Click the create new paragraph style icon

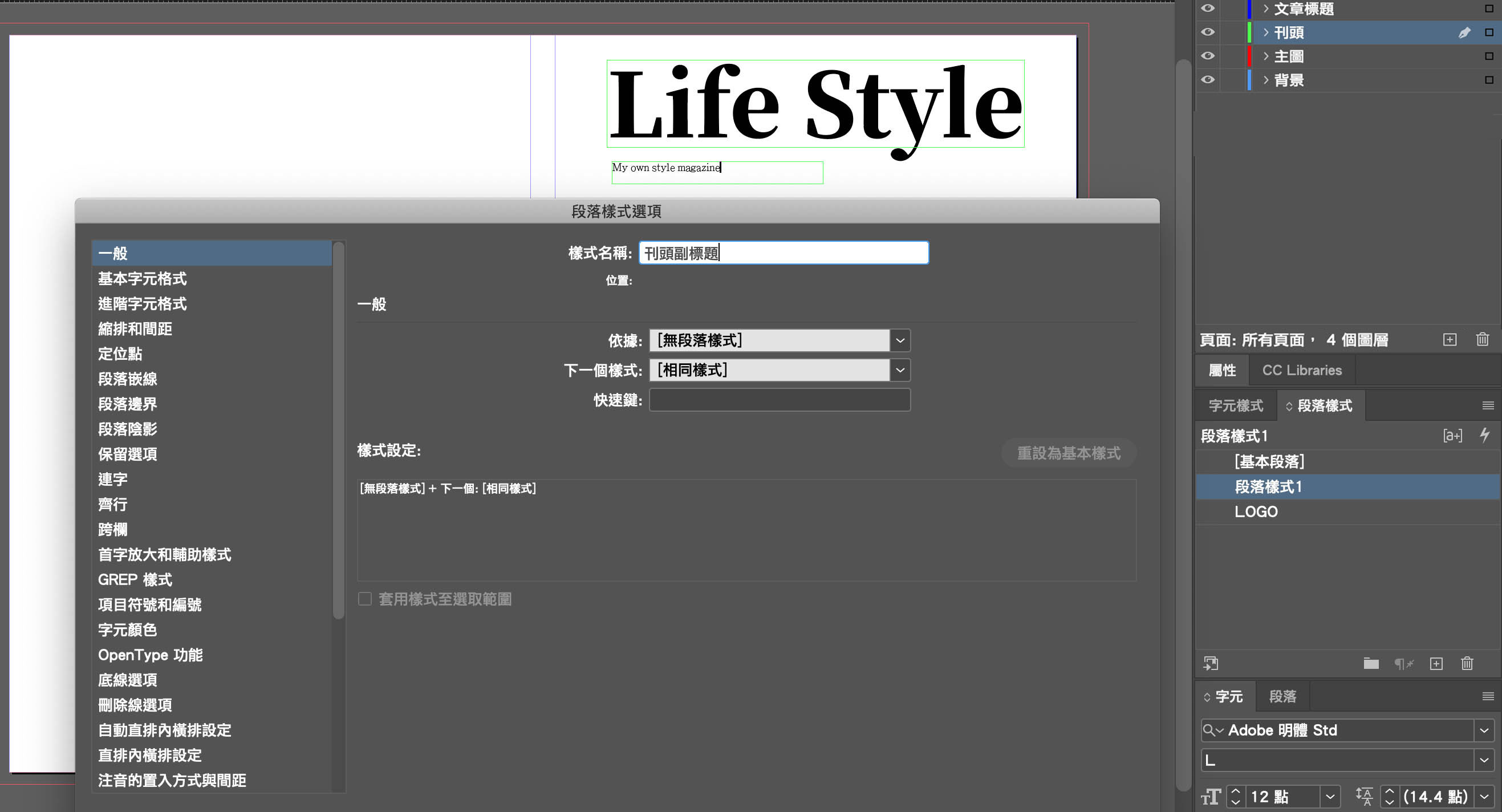(1436, 663)
